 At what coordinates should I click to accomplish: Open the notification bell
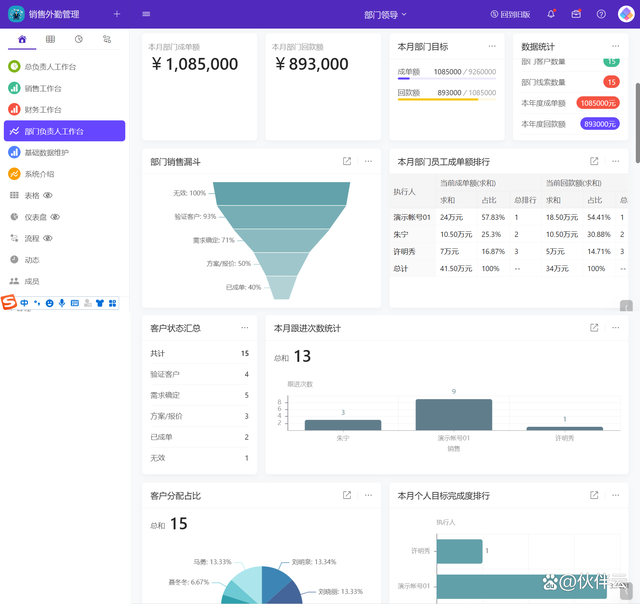pos(551,14)
